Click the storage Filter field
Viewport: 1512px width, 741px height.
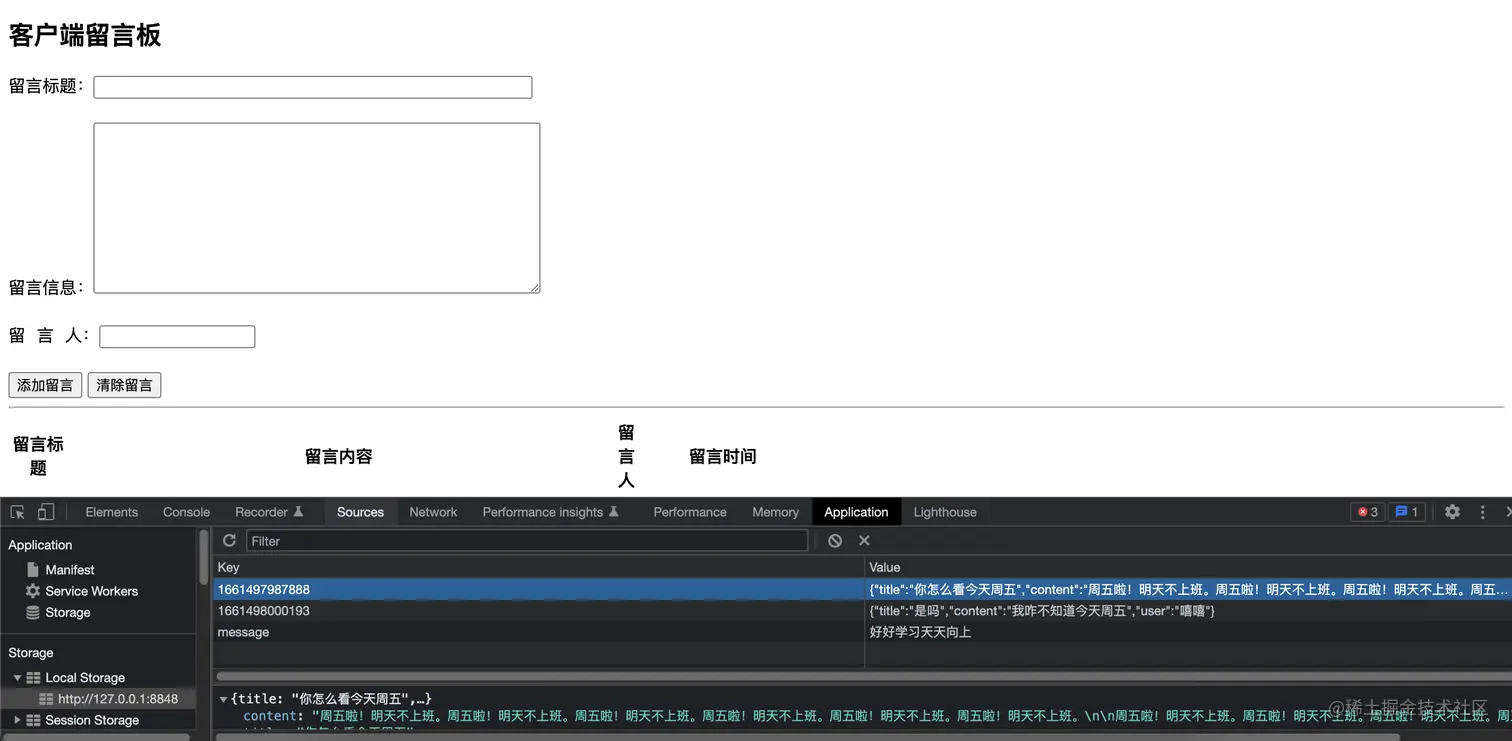pyautogui.click(x=527, y=541)
